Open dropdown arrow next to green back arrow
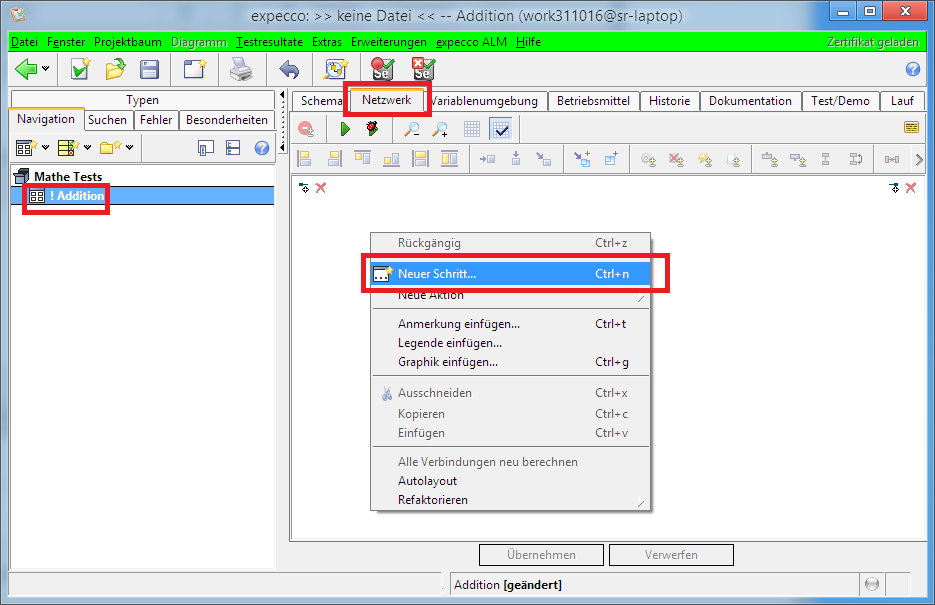 coord(46,69)
